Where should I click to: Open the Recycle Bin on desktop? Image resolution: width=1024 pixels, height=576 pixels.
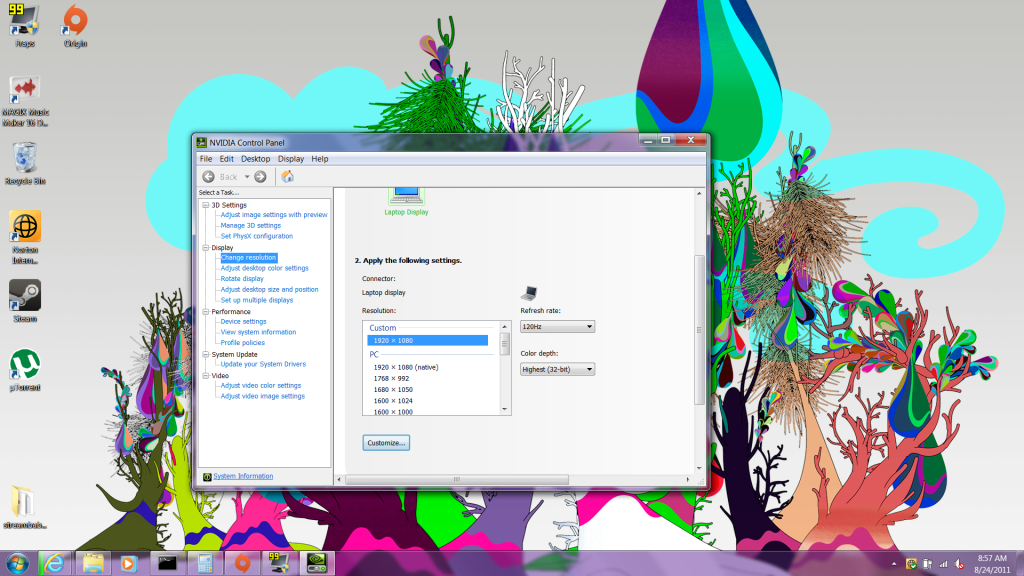click(25, 164)
